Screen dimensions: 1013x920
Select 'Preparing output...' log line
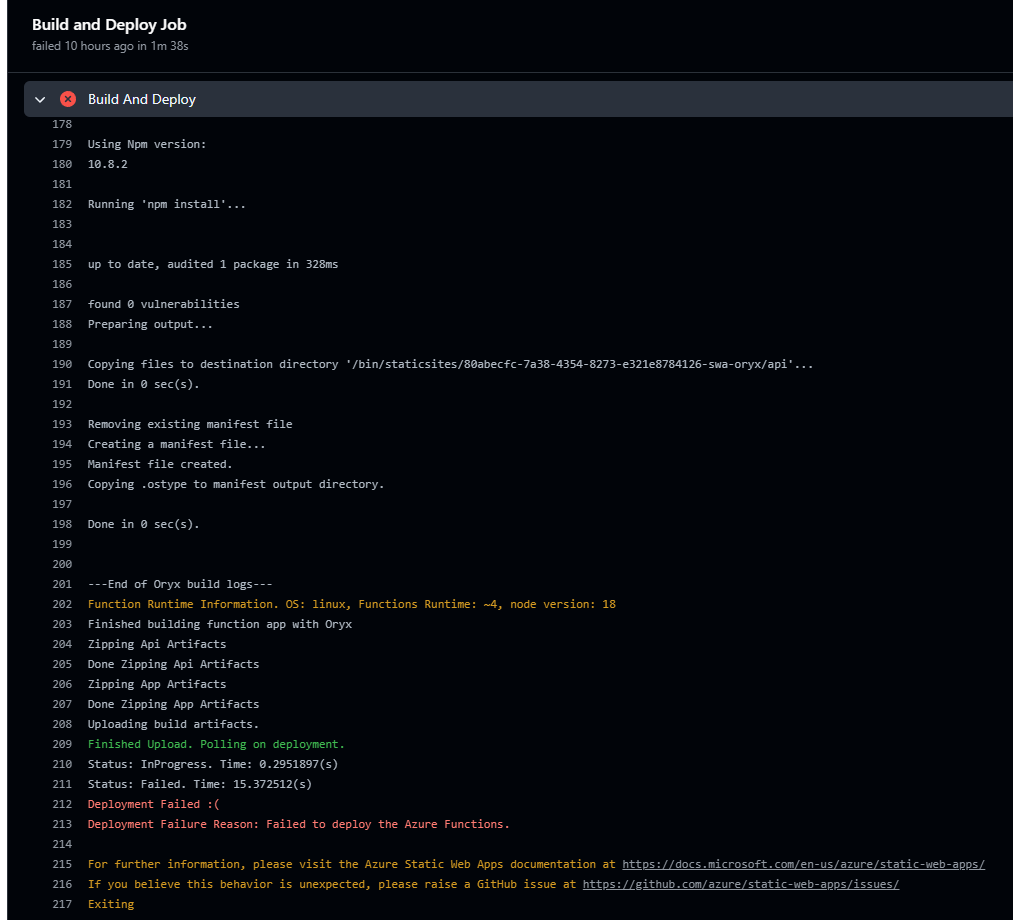pos(150,324)
